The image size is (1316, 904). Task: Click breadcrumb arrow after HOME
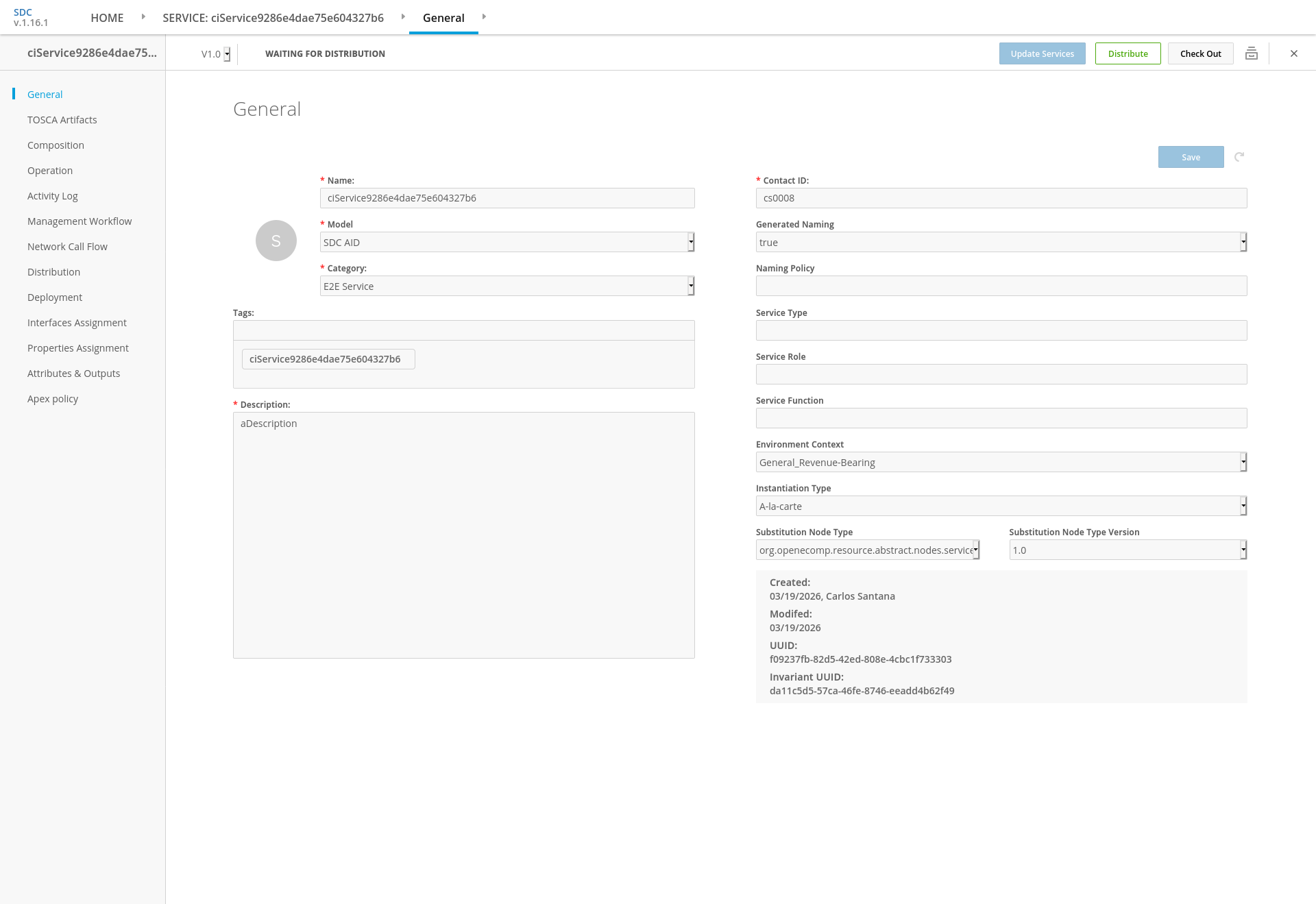[x=143, y=16]
